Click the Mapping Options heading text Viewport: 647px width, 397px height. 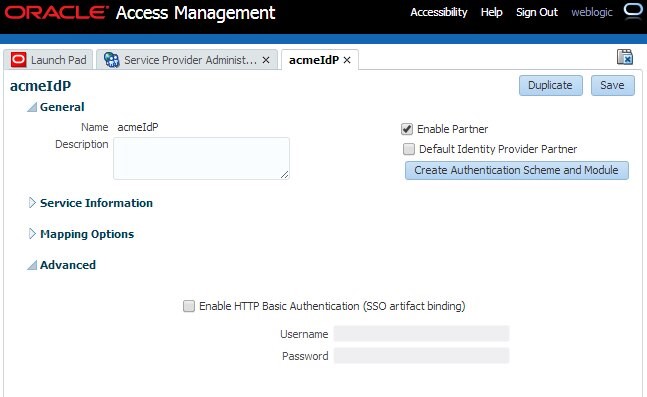87,234
